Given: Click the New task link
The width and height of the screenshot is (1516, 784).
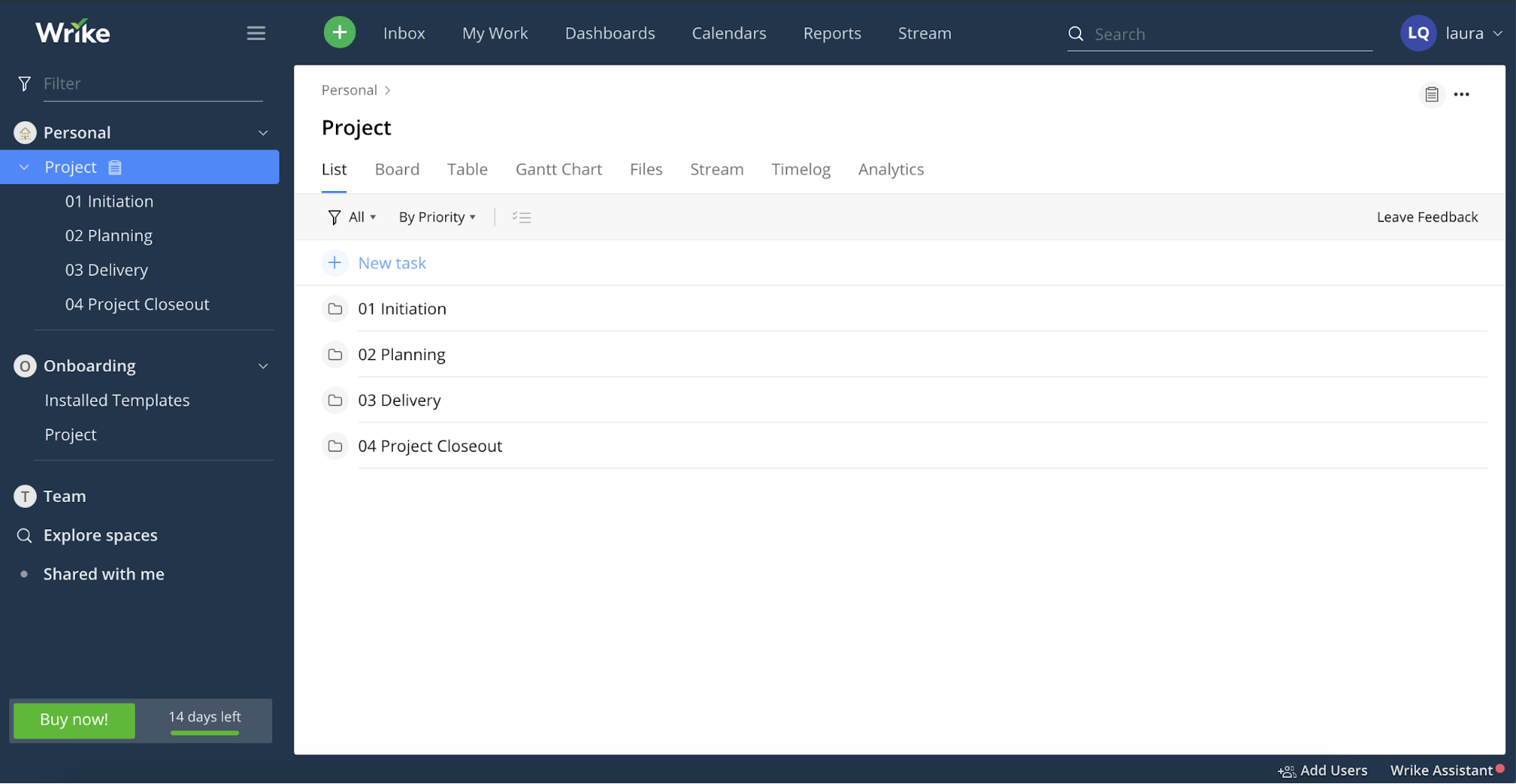Looking at the screenshot, I should click(392, 263).
